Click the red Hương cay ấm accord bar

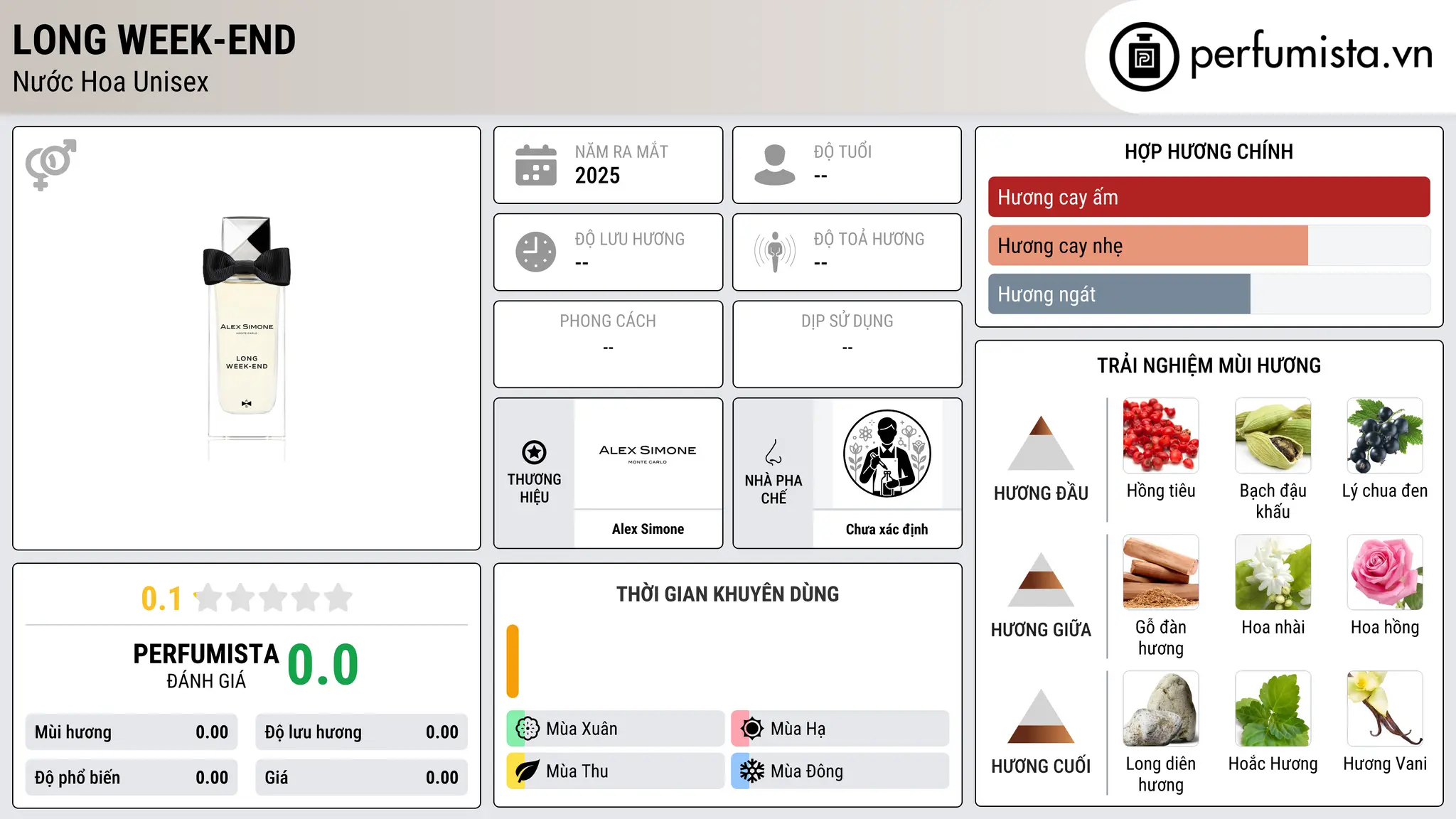coord(1209,197)
